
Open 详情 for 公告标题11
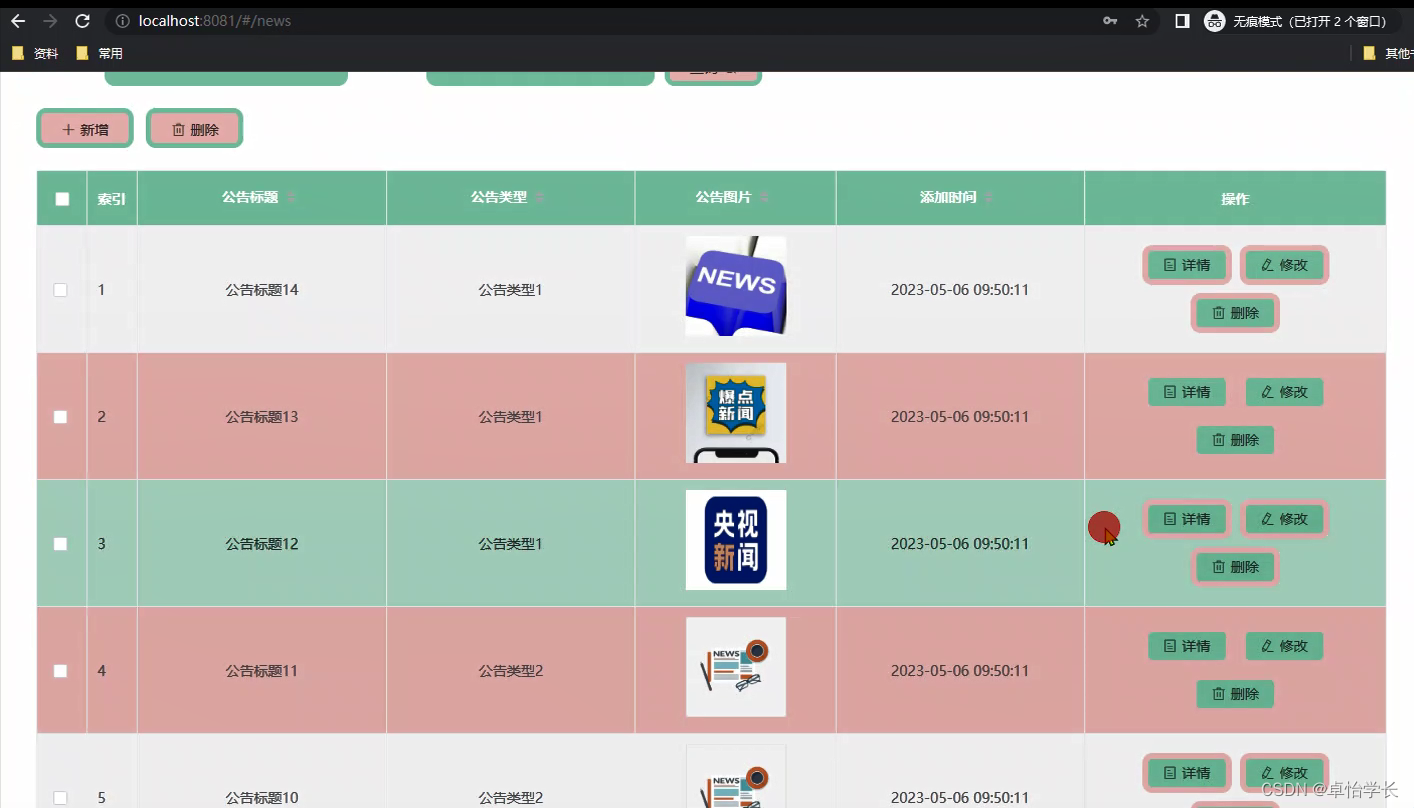pos(1187,646)
